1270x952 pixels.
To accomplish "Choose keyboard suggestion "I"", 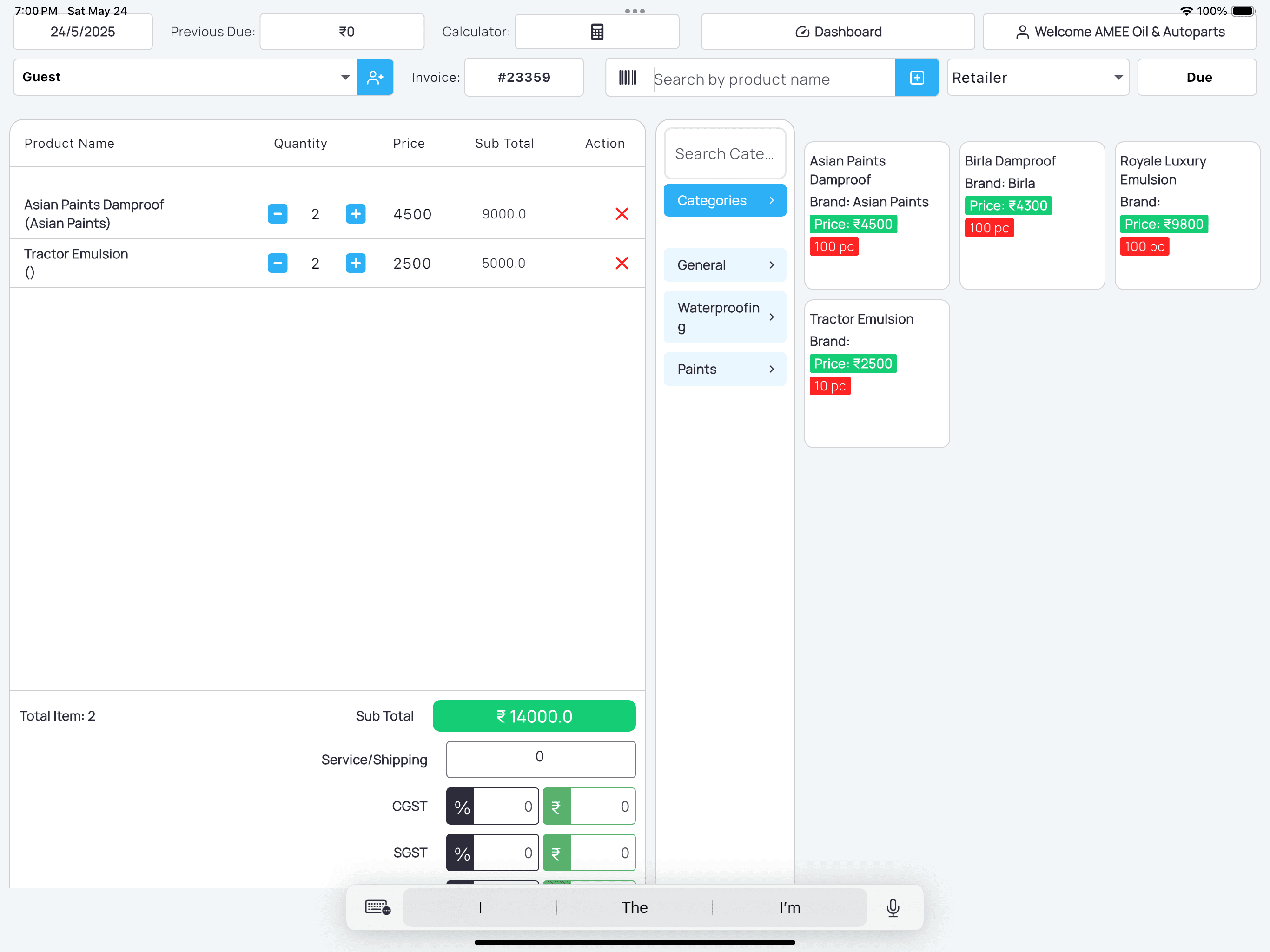I will pos(480,907).
